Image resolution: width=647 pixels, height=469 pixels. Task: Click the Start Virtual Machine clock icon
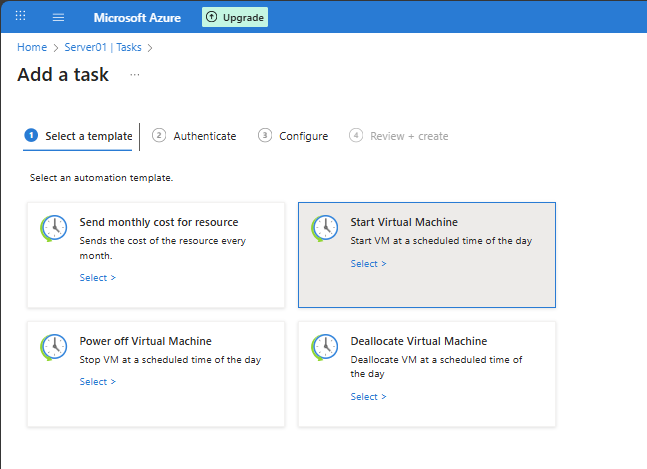click(324, 228)
